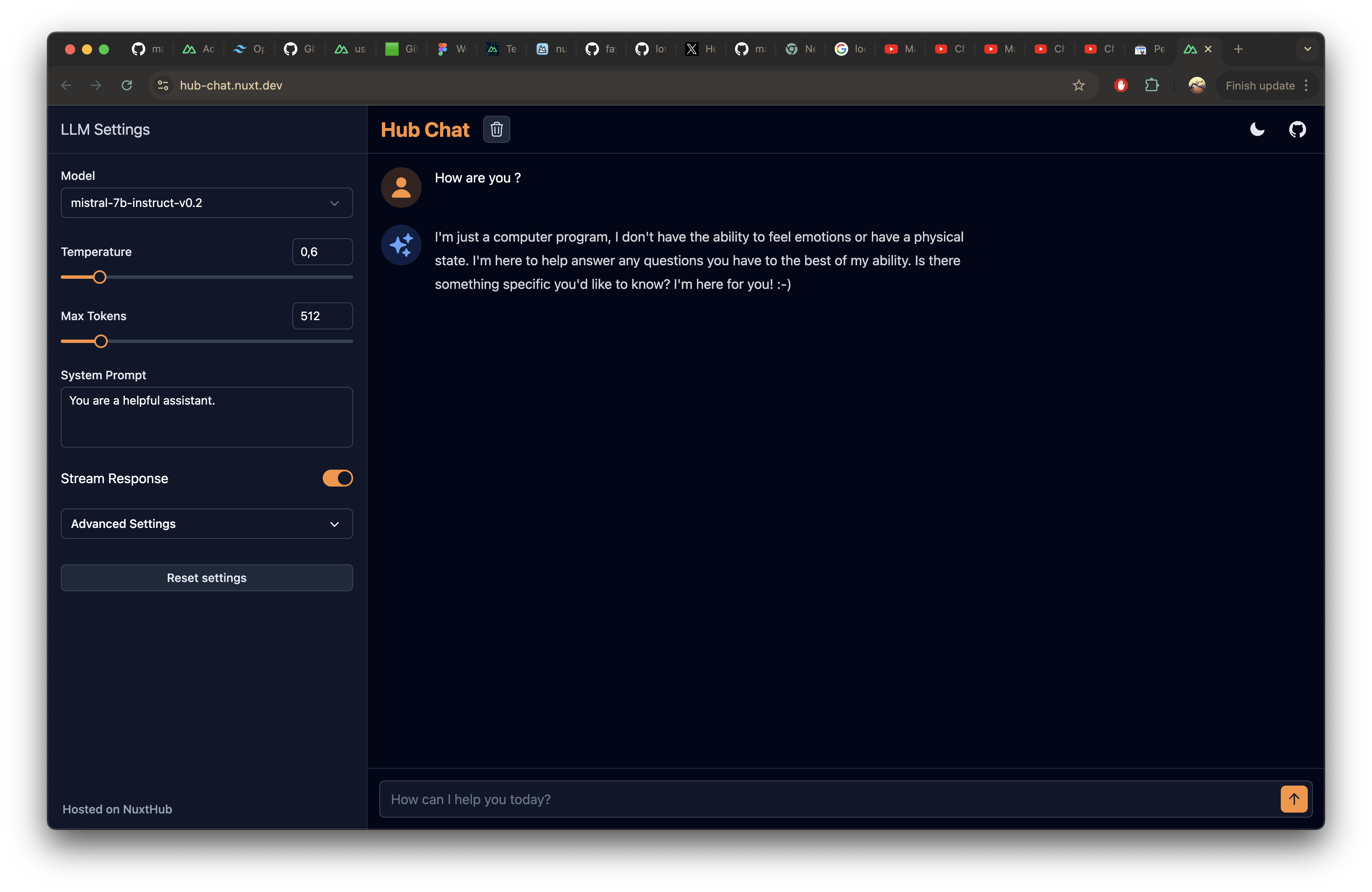This screenshot has height=892, width=1372.
Task: Open the GitHub repository icon top right
Action: point(1298,129)
